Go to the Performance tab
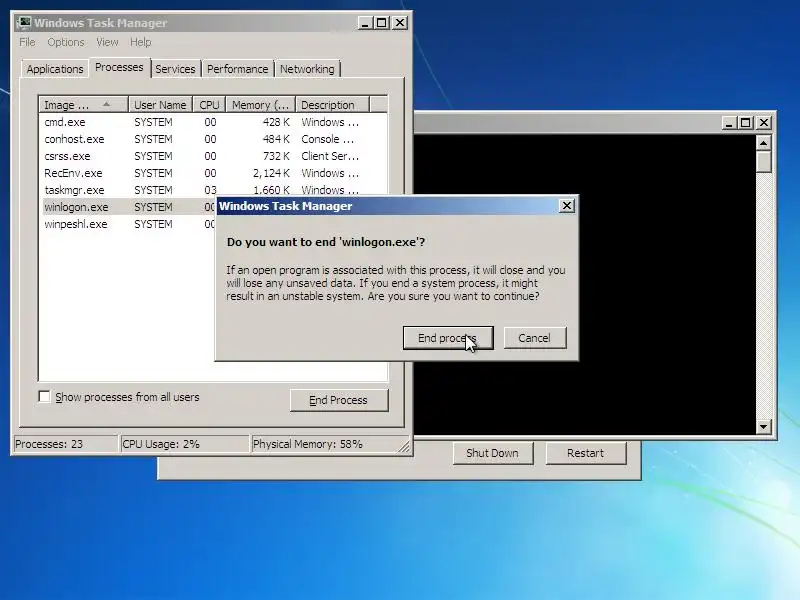 [x=237, y=69]
